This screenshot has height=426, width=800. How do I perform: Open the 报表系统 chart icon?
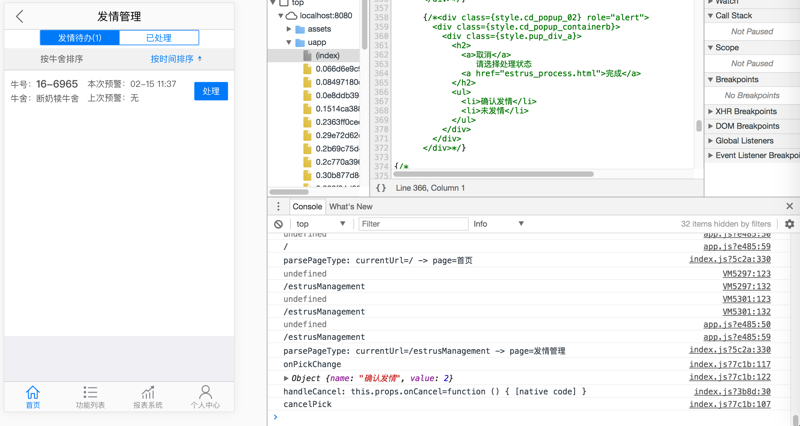(x=148, y=393)
